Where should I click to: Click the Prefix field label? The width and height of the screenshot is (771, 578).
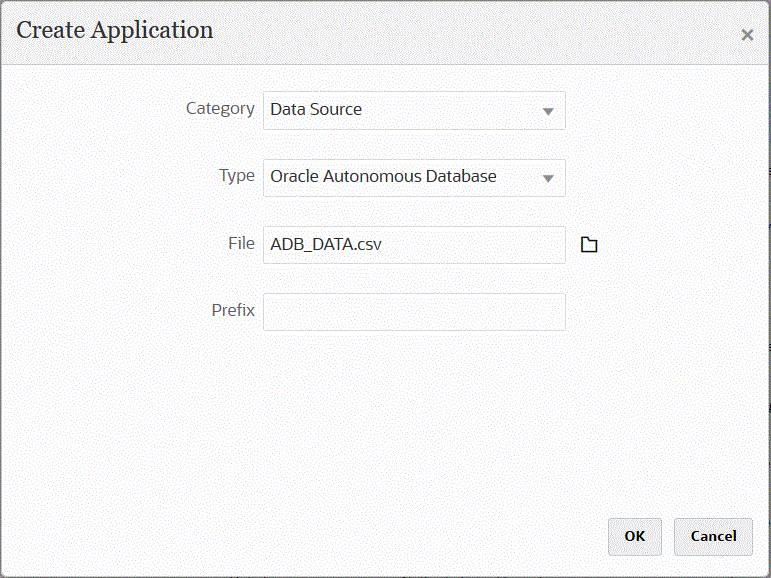tap(233, 310)
